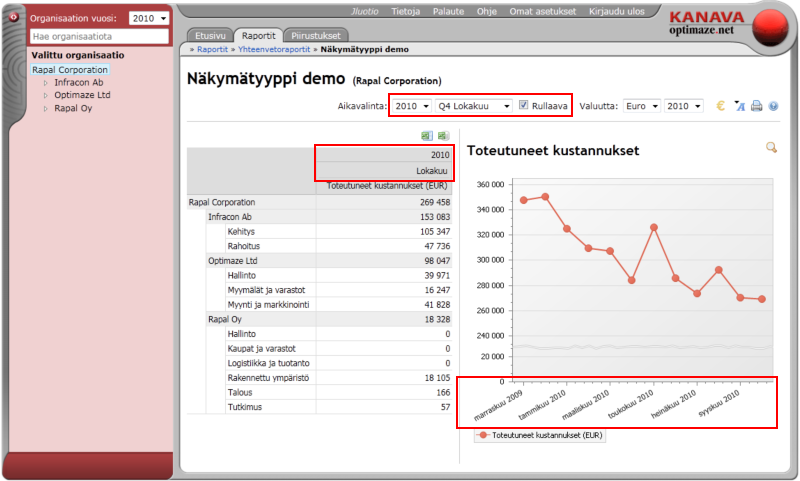The width and height of the screenshot is (800, 481).
Task: Click the second Excel export icon
Action: (443, 136)
